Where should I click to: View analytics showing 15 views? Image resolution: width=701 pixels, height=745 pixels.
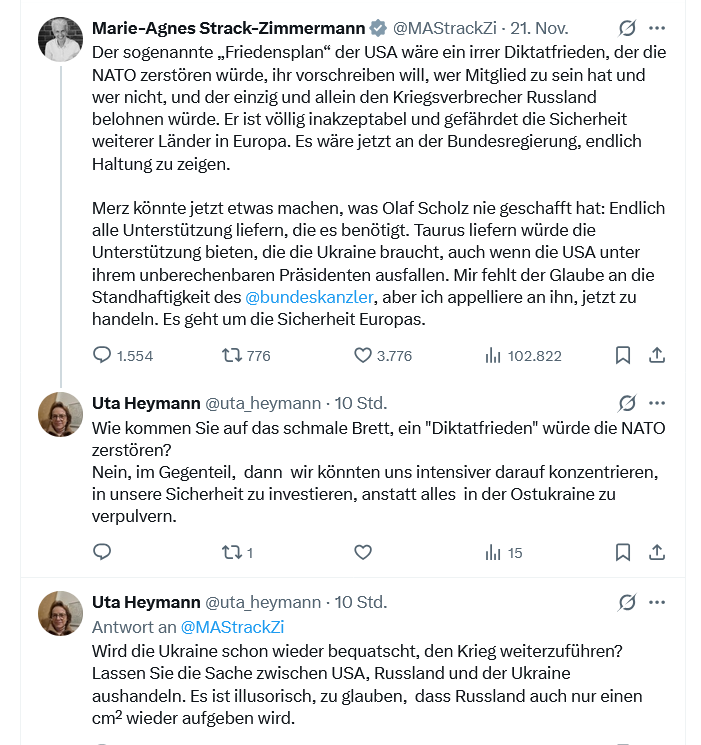click(x=492, y=552)
